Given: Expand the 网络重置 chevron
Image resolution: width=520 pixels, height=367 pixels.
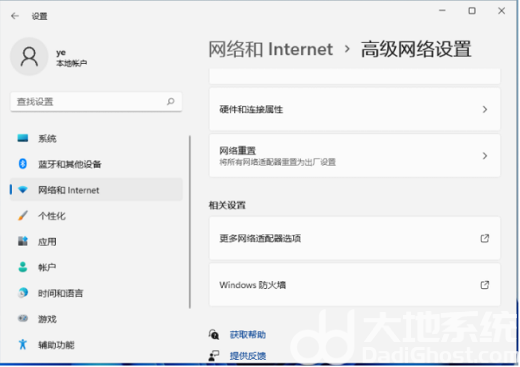Looking at the screenshot, I should (485, 156).
